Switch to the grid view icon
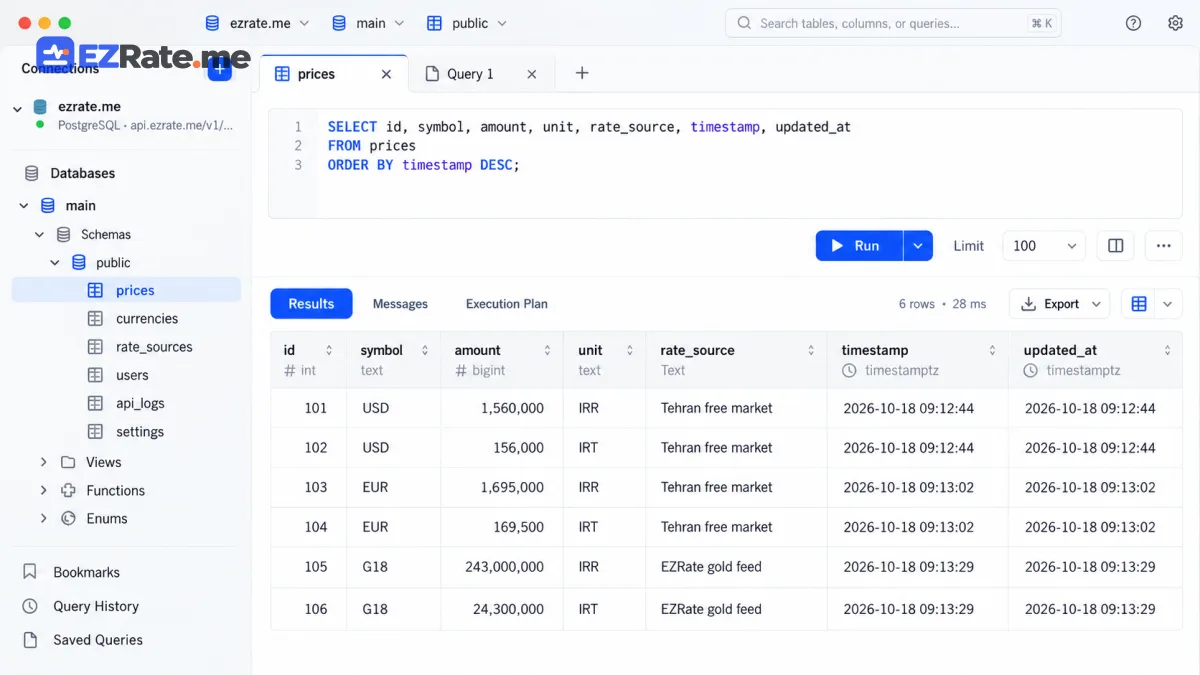This screenshot has height=675, width=1200. pos(1139,304)
